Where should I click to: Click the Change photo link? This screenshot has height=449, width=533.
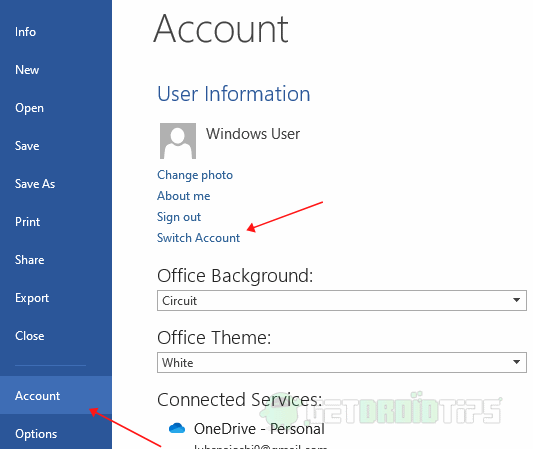tap(195, 175)
